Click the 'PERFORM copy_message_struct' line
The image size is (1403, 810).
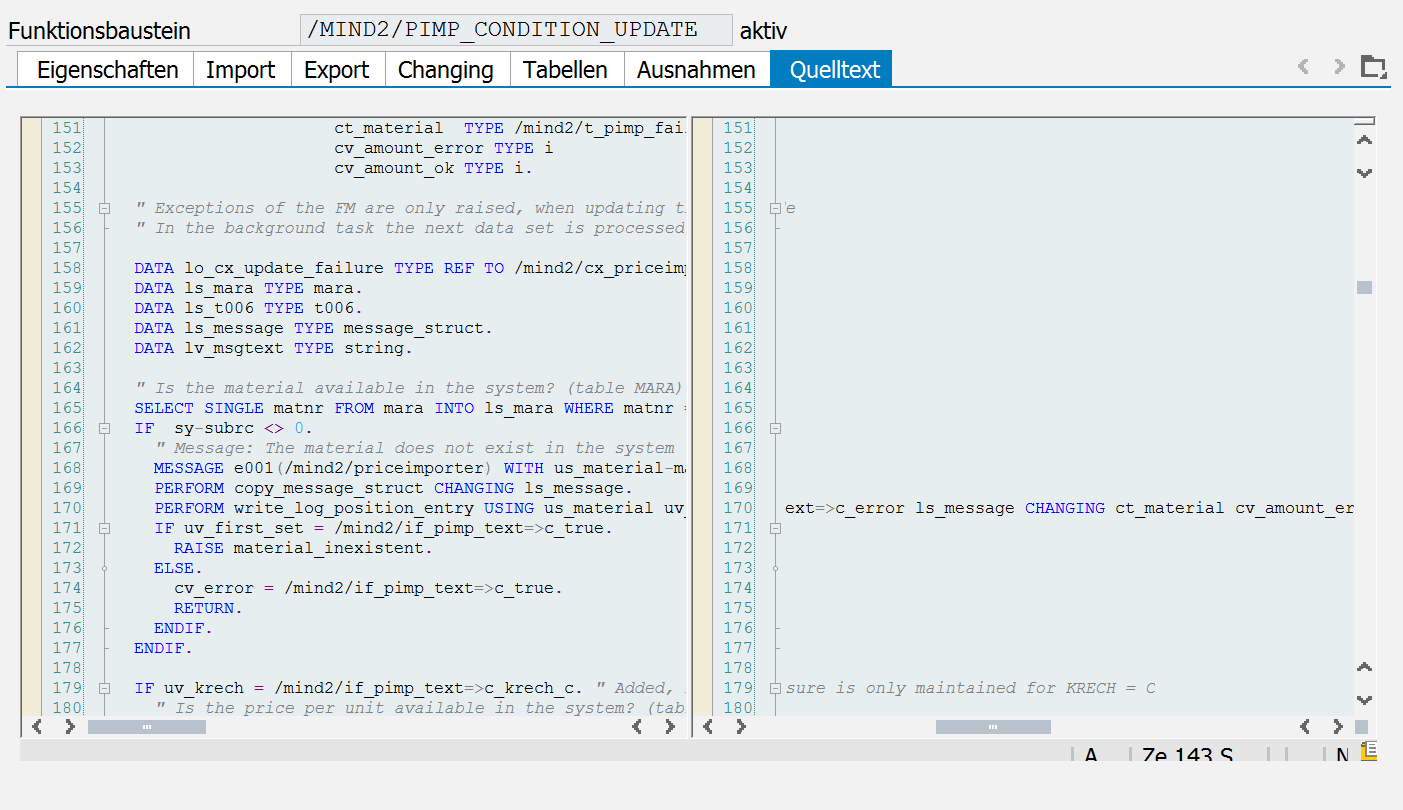click(x=393, y=488)
